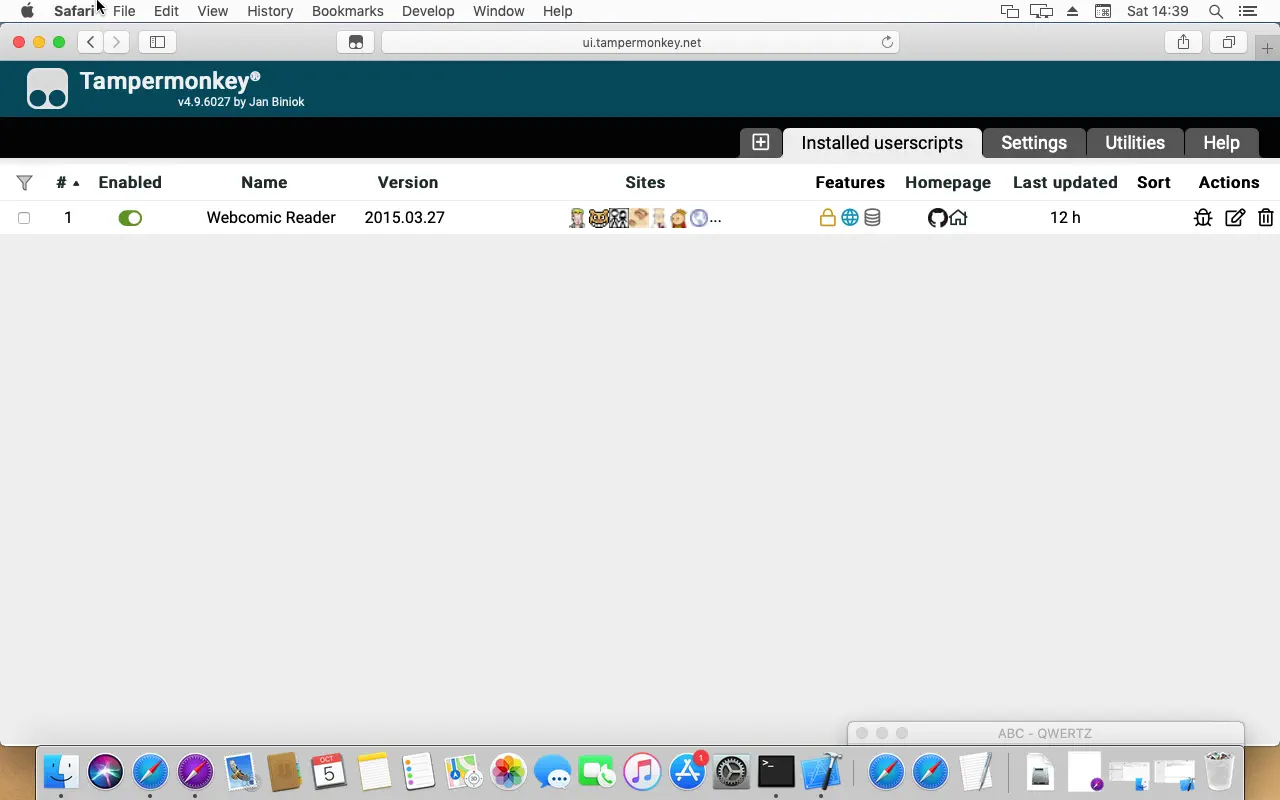Click the house homepage icon
The image size is (1280, 800).
click(958, 217)
